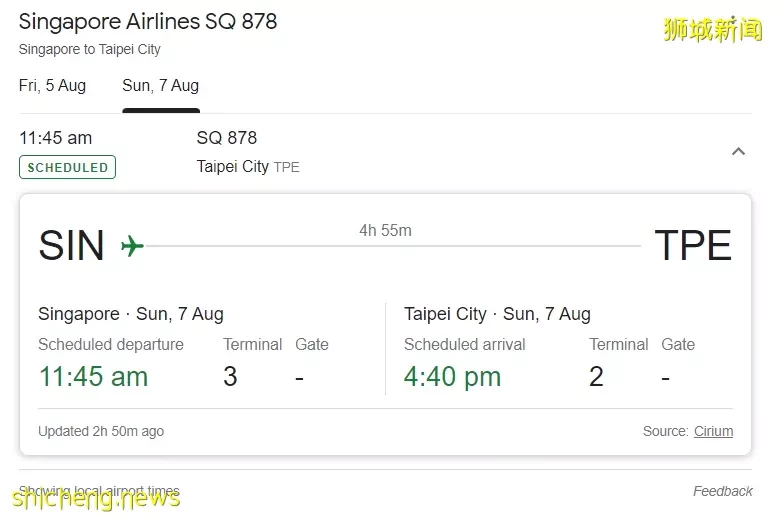
Task: Open the Cirium source link
Action: [713, 431]
